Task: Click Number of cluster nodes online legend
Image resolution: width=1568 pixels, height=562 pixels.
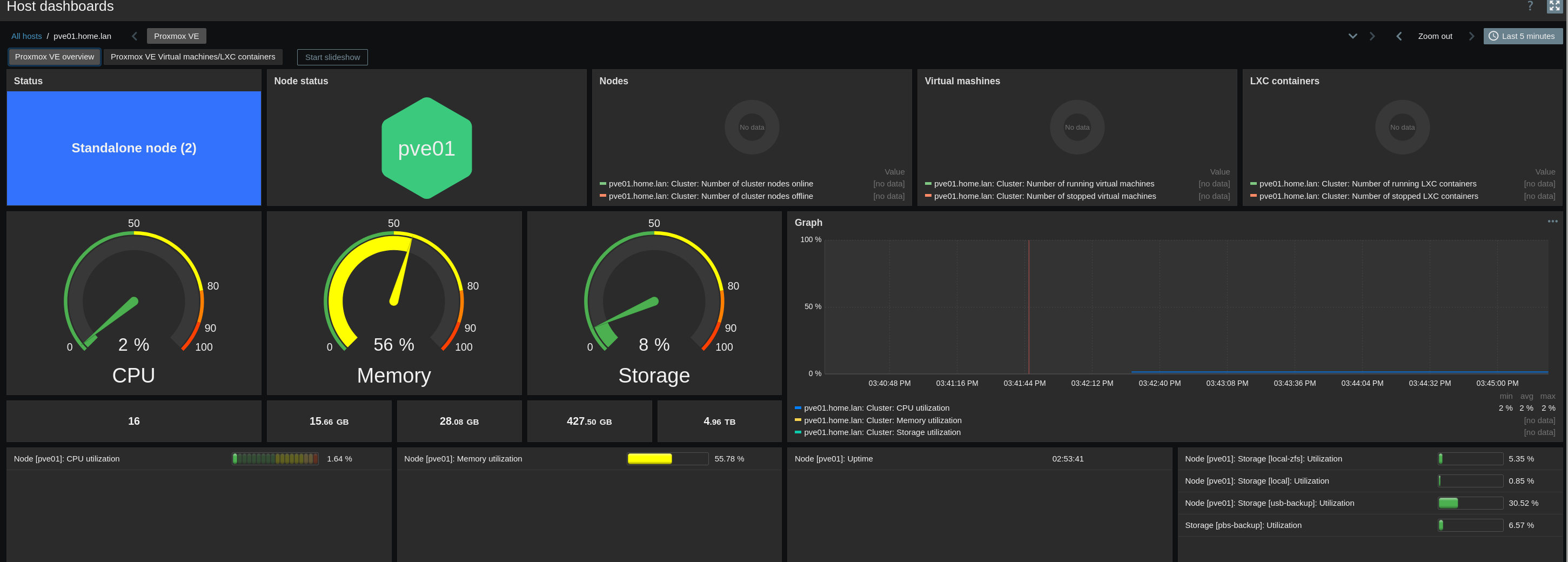Action: [x=706, y=184]
